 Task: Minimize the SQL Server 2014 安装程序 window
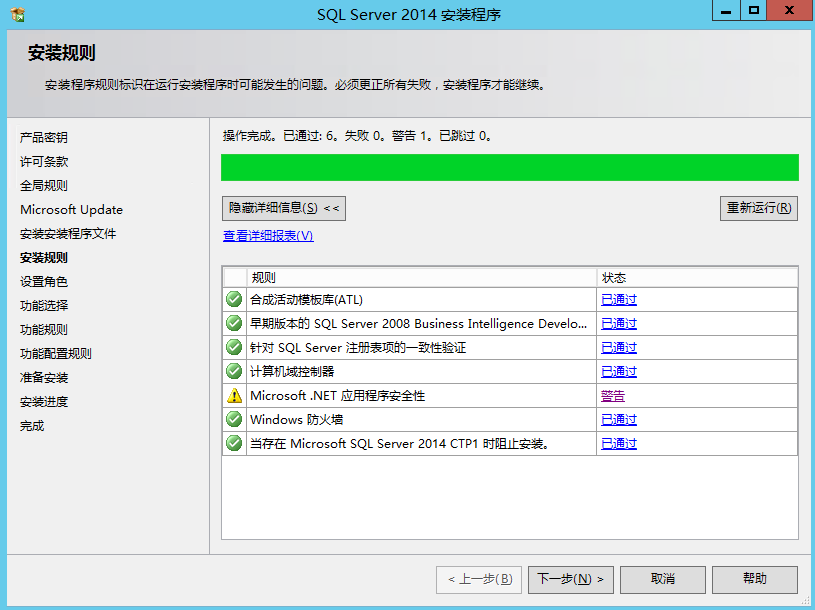coord(726,10)
